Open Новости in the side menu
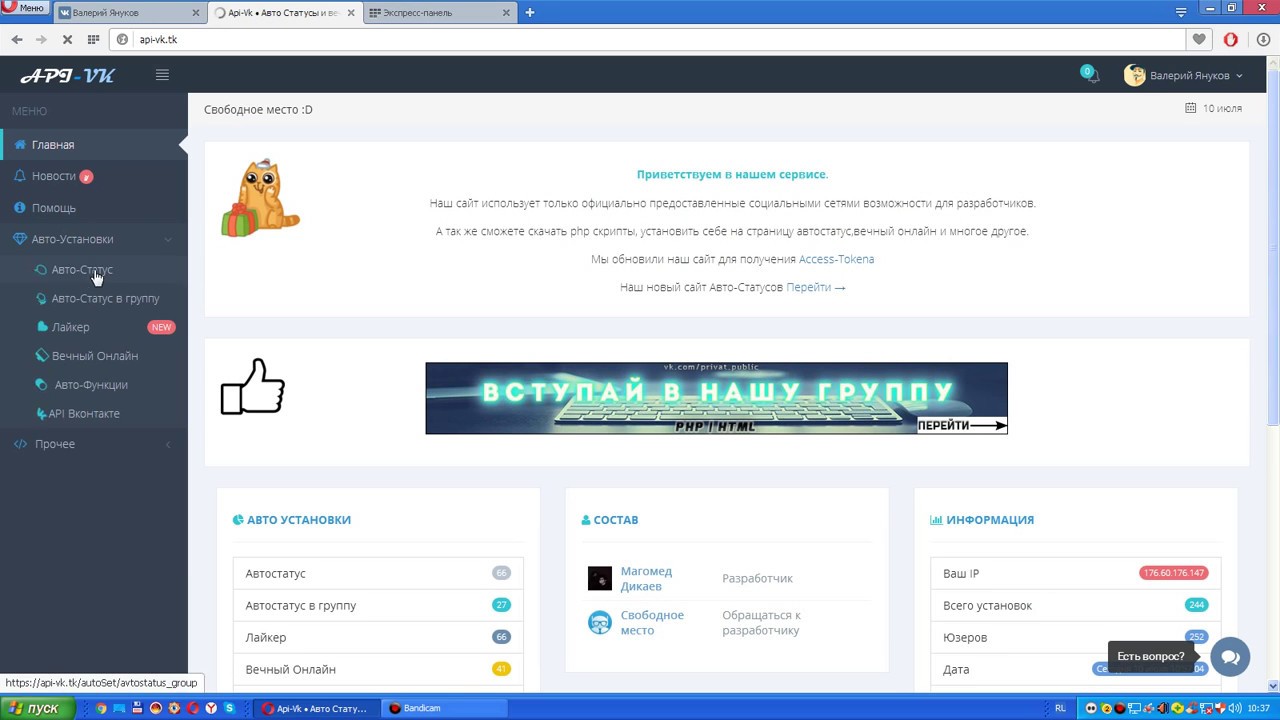1280x720 pixels. (x=93, y=176)
